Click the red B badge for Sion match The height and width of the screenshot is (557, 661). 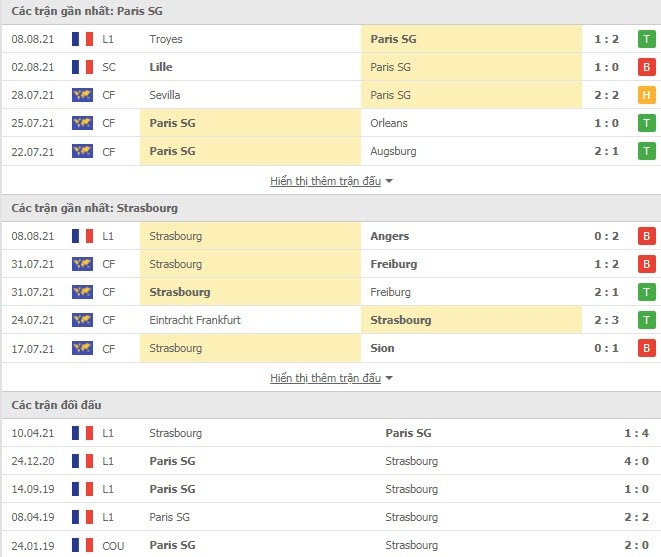647,348
